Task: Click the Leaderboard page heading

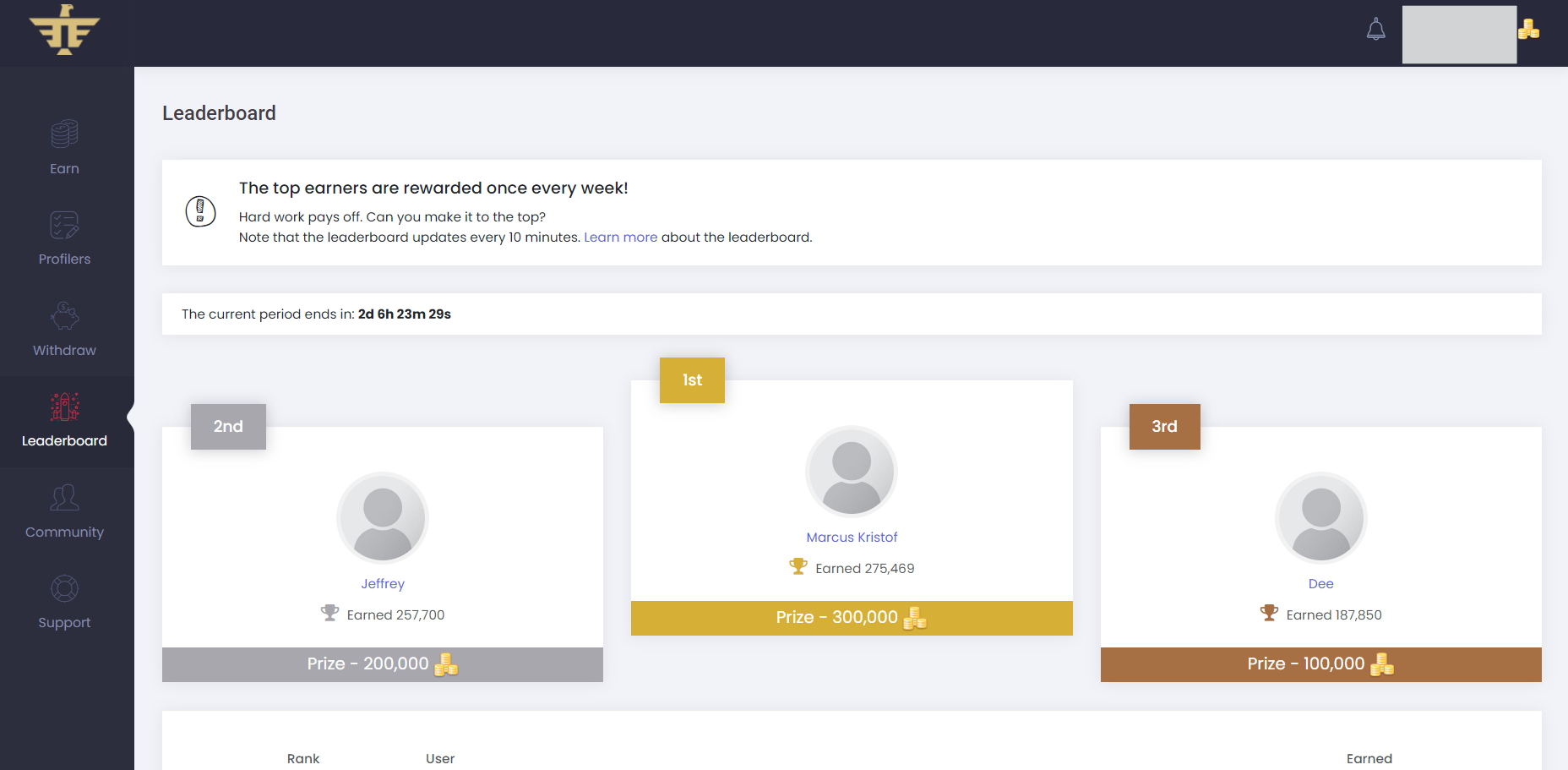Action: [x=219, y=113]
